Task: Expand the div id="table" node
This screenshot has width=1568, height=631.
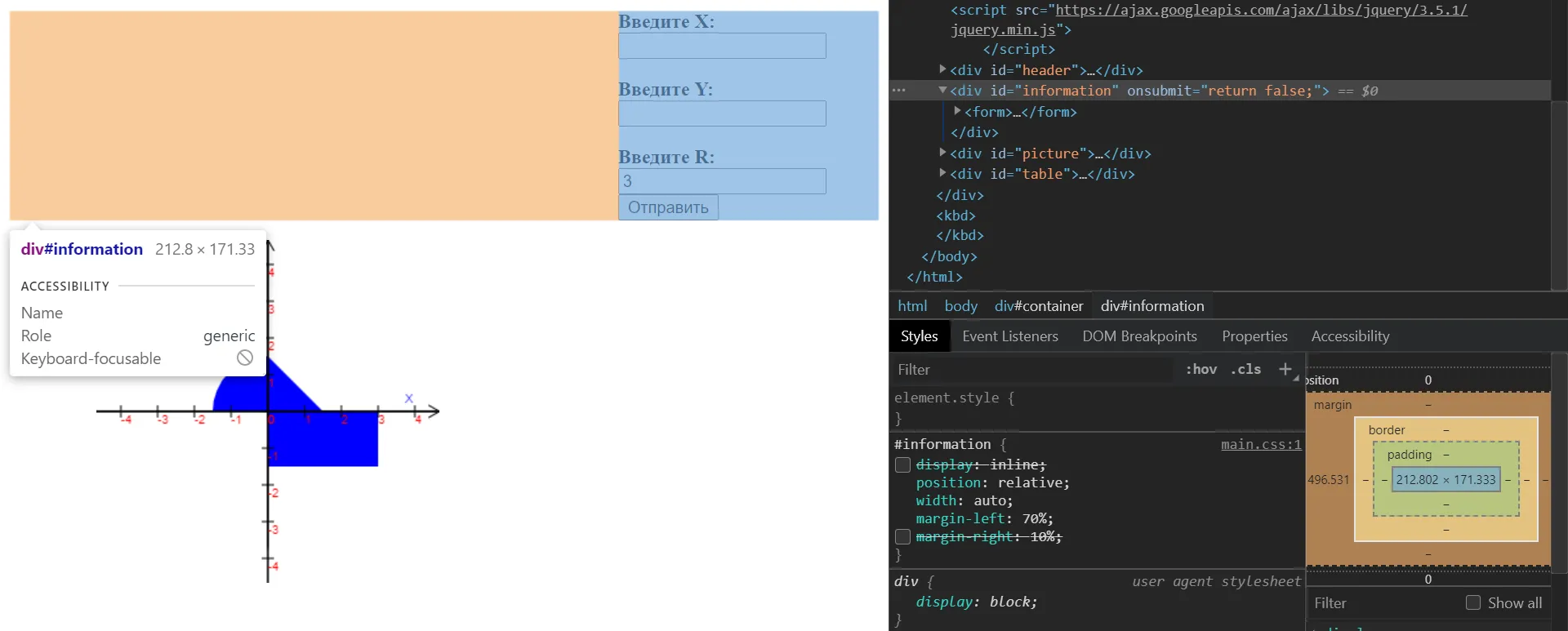Action: click(942, 173)
